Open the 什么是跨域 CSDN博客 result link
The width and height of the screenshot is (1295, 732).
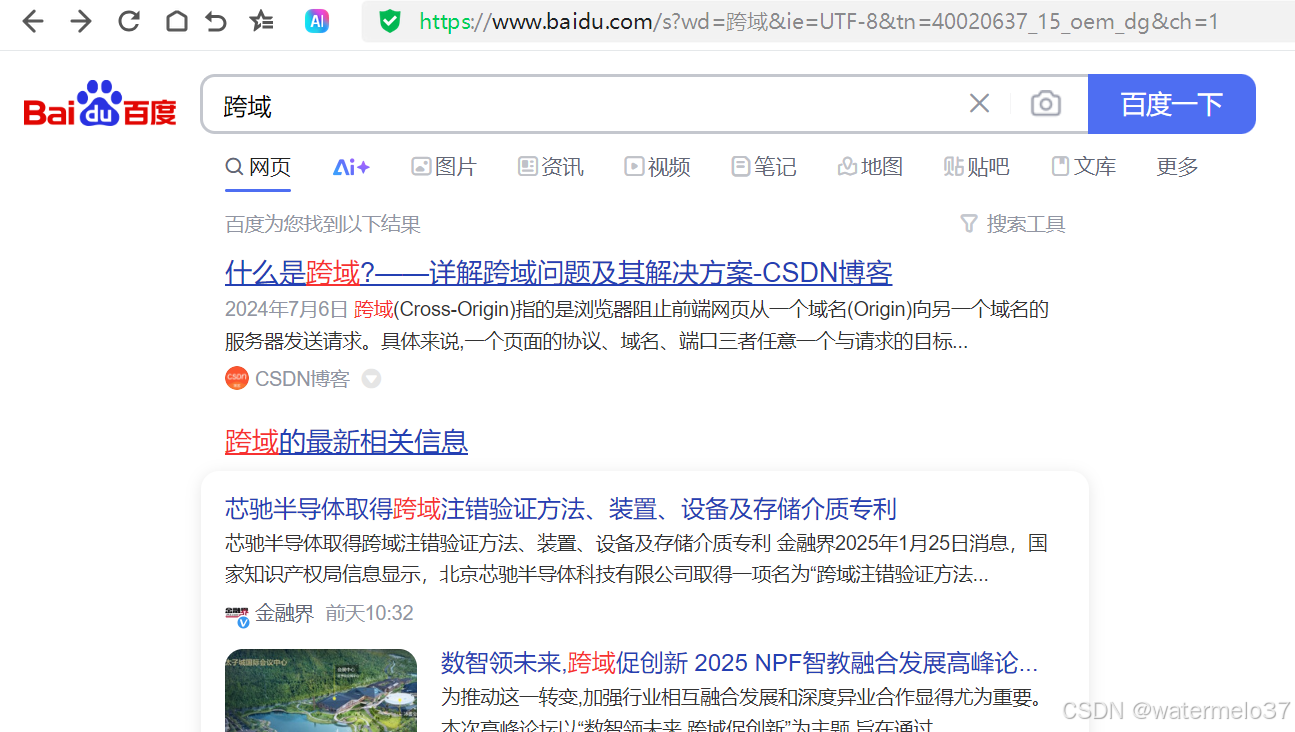tap(558, 273)
